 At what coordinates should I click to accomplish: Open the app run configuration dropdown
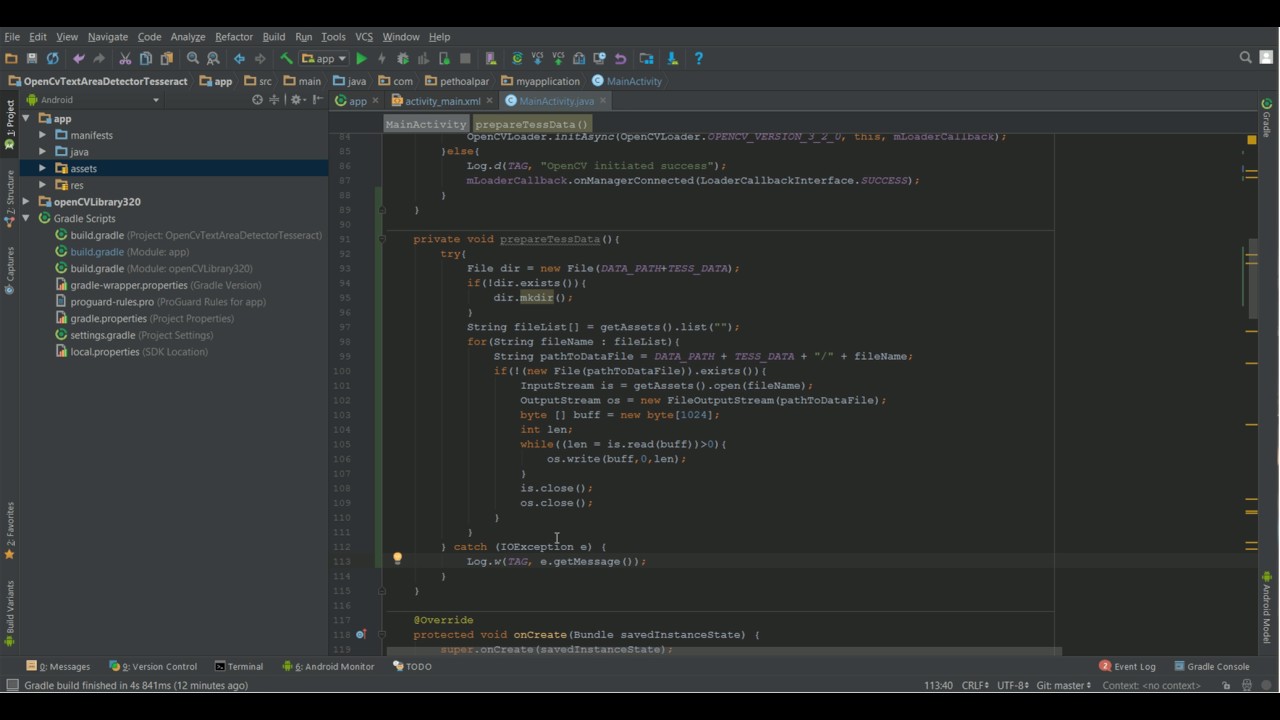324,59
